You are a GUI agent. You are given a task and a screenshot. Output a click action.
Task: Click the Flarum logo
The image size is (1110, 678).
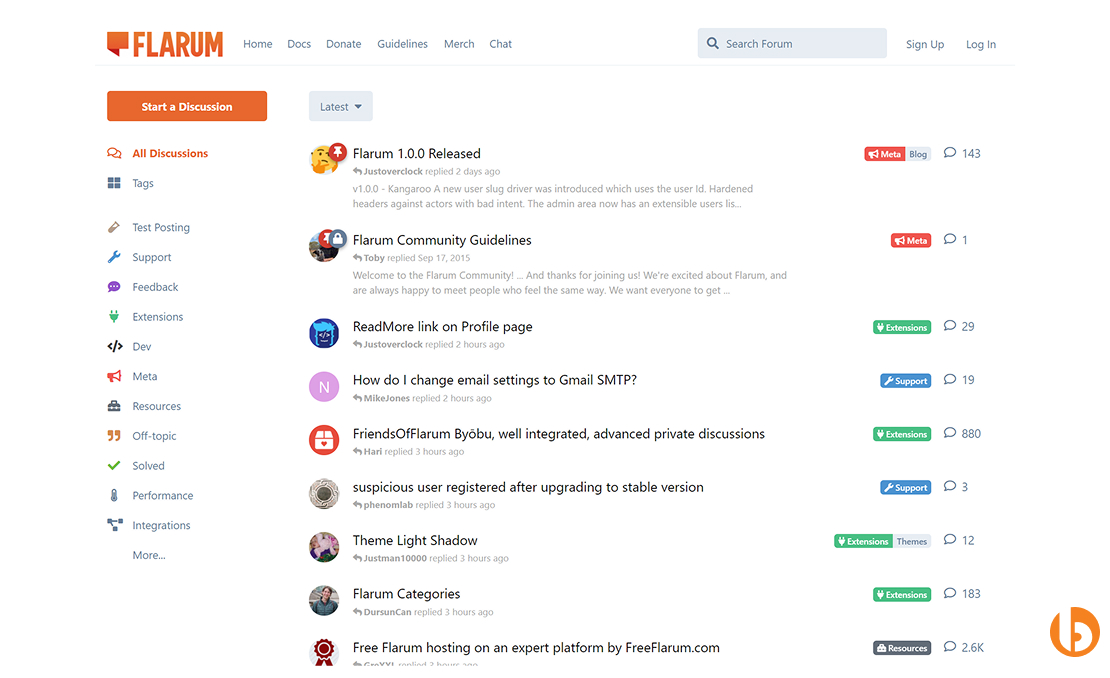click(x=165, y=44)
